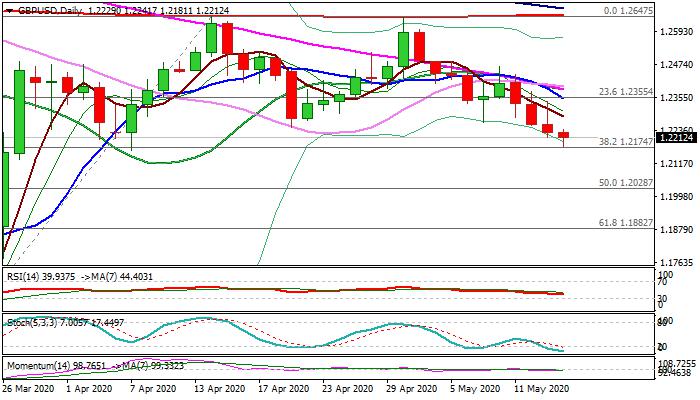Click the tall green candle near 13 Apr 2020
This screenshot has width=700, height=400.
[x=211, y=38]
